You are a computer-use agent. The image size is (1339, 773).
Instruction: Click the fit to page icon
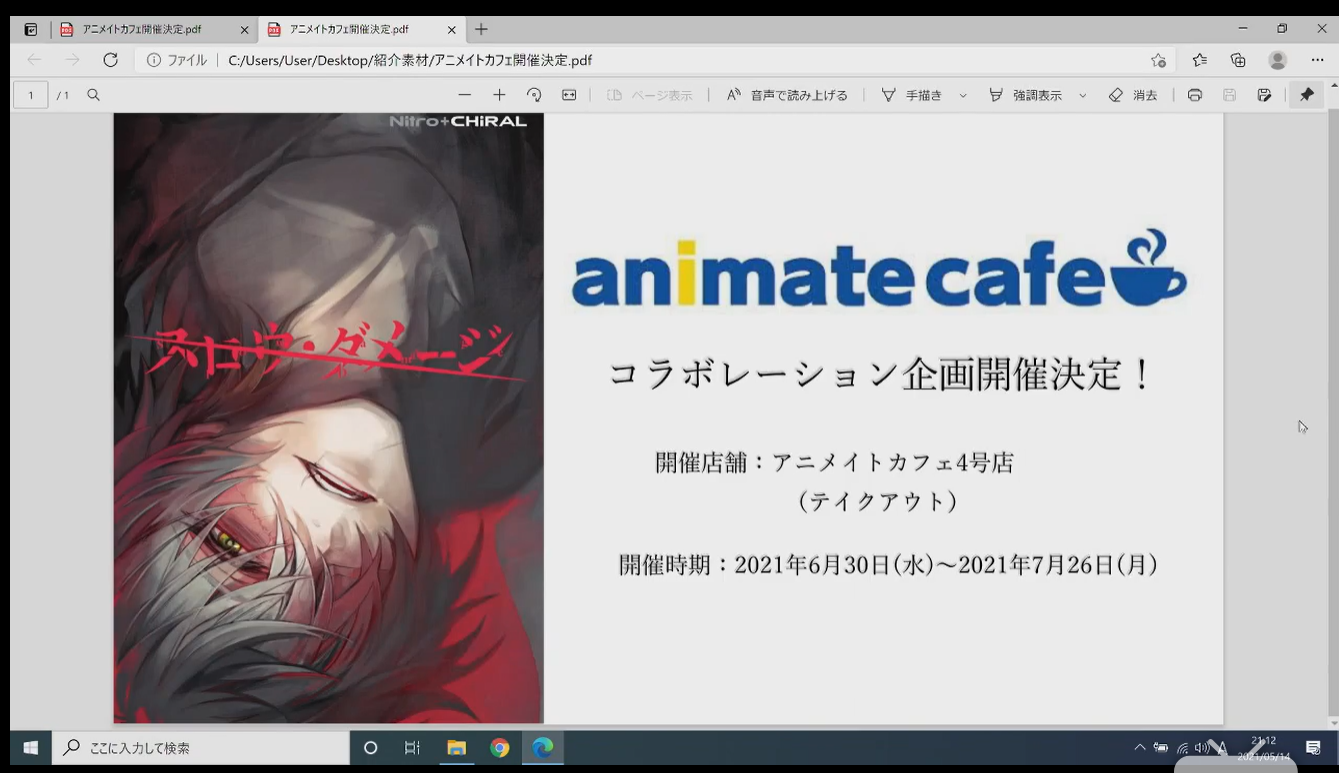[569, 95]
